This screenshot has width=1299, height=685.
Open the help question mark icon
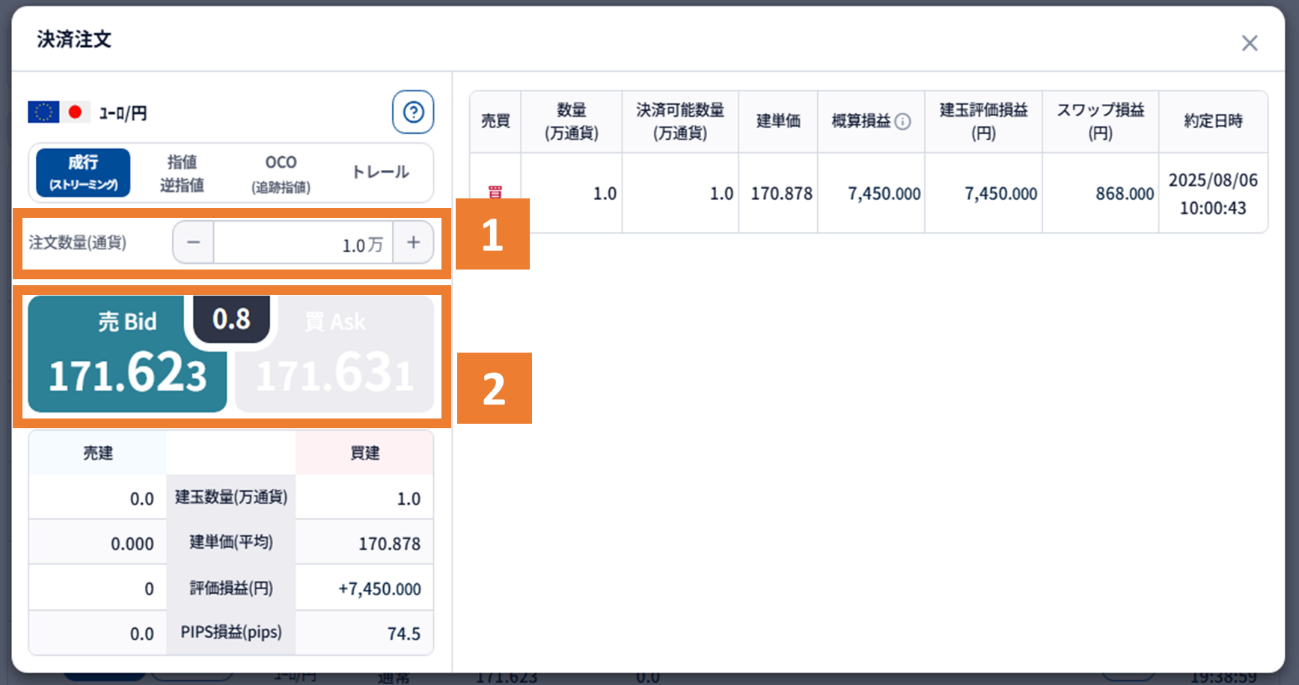pyautogui.click(x=413, y=112)
